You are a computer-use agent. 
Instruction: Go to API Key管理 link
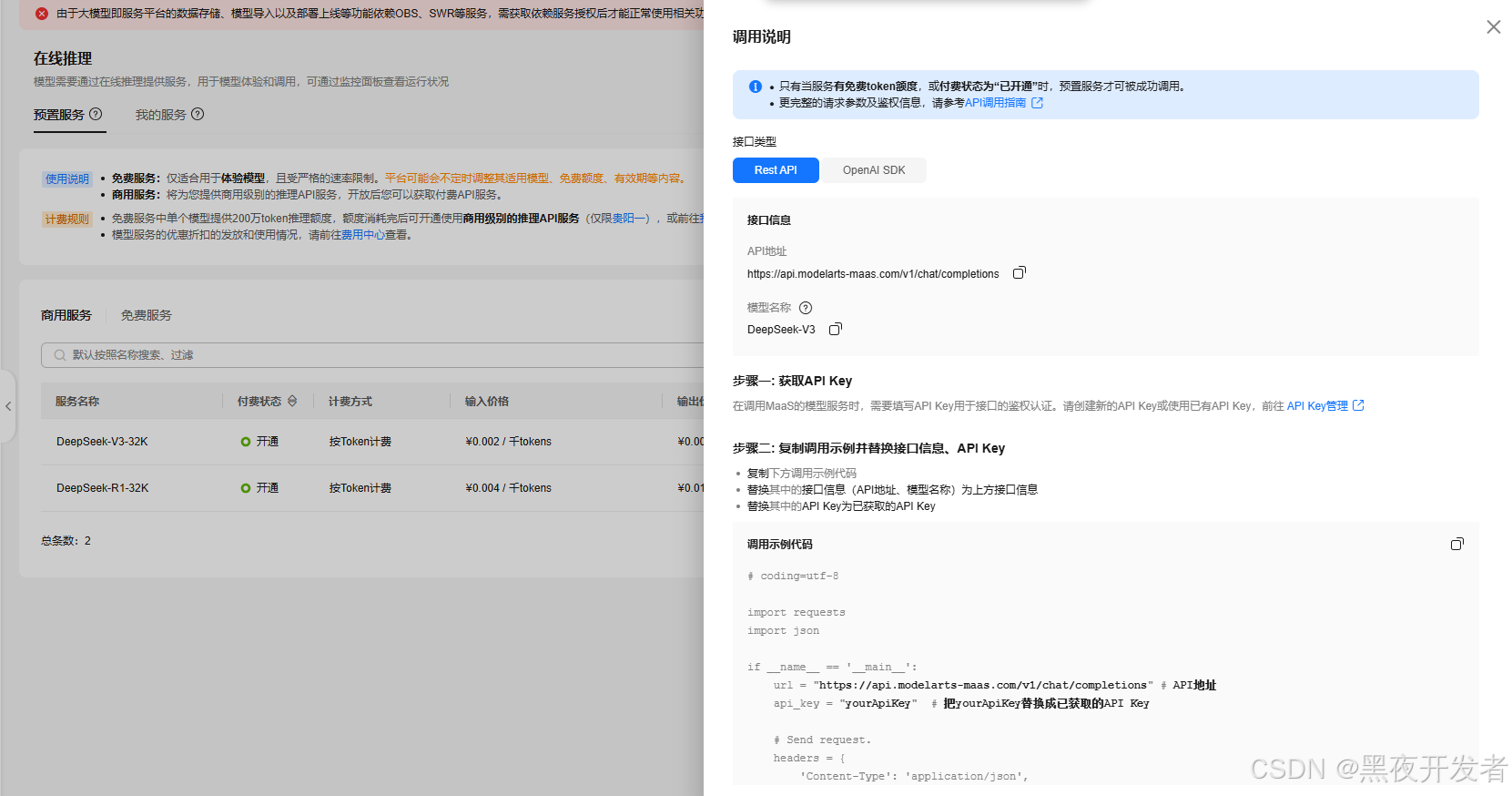[1317, 406]
